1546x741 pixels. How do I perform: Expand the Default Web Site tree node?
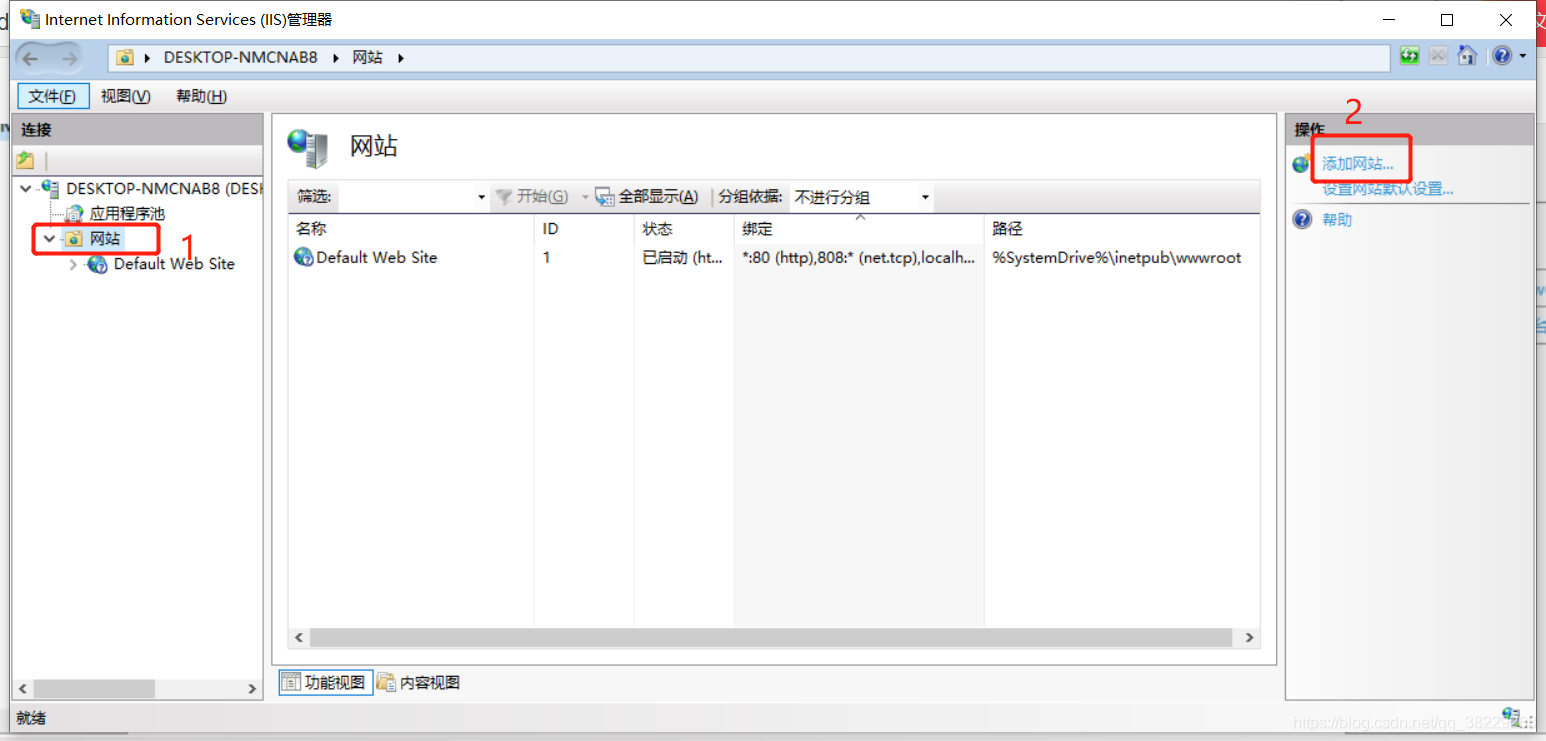click(x=73, y=264)
